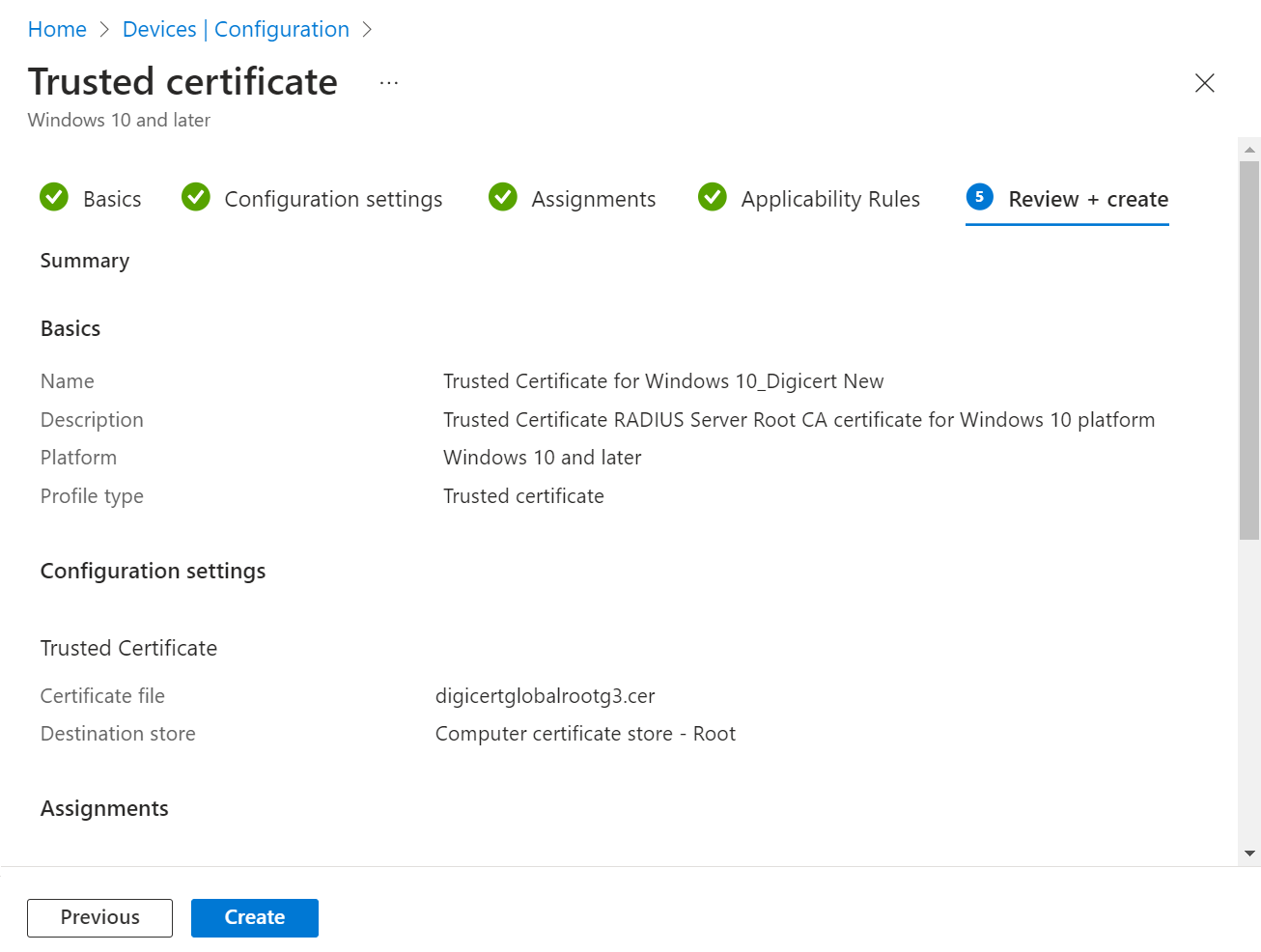
Task: Click Platform value 'Windows 10 and later'
Action: point(543,458)
